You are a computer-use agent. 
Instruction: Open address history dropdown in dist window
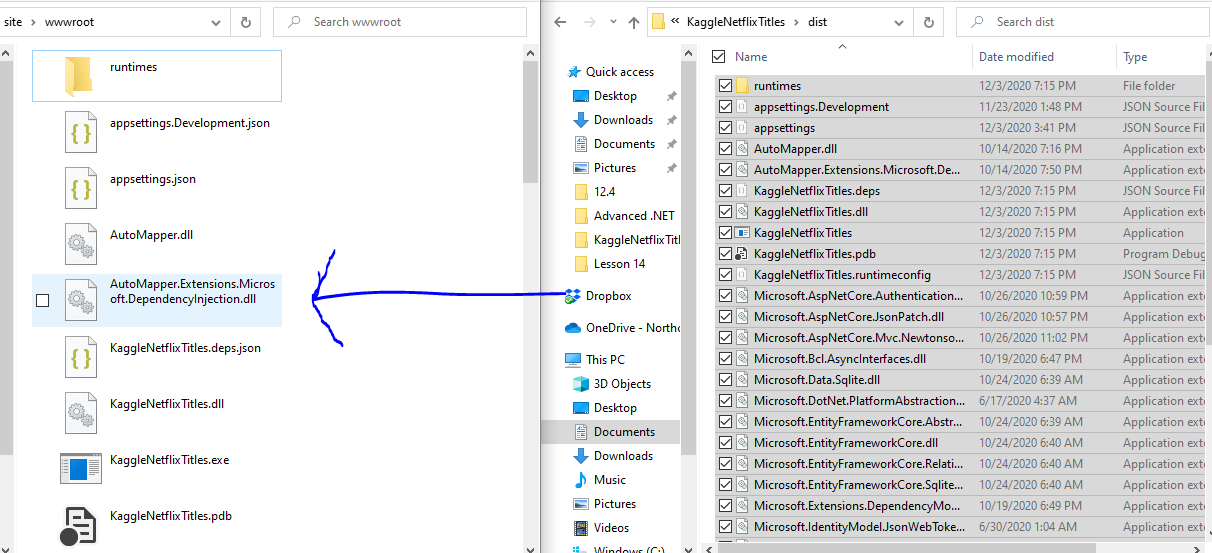(899, 22)
